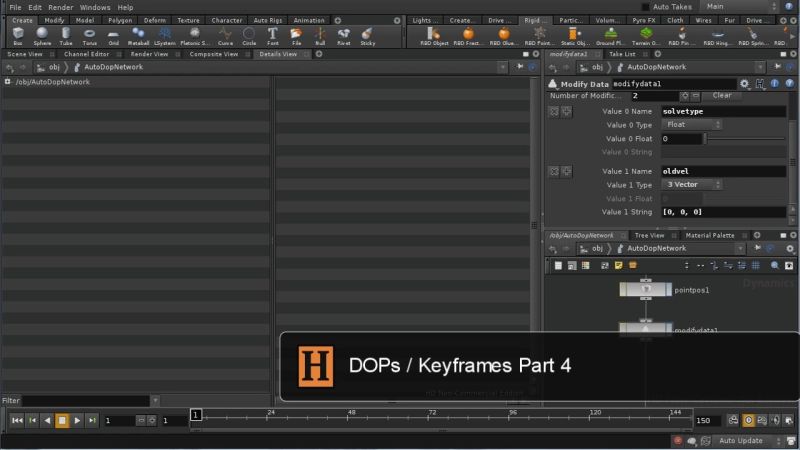
Task: Open Auto Update mode dropdown
Action: coord(748,440)
